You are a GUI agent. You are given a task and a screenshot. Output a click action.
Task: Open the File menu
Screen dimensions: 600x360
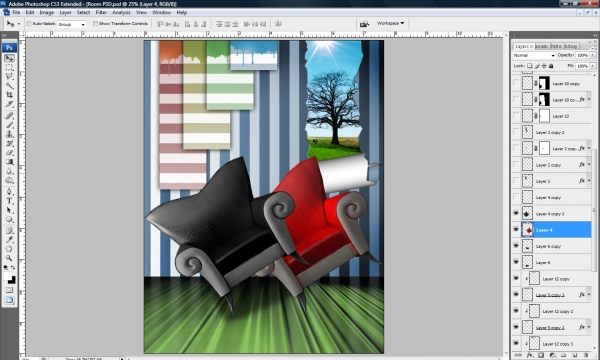pyautogui.click(x=16, y=13)
